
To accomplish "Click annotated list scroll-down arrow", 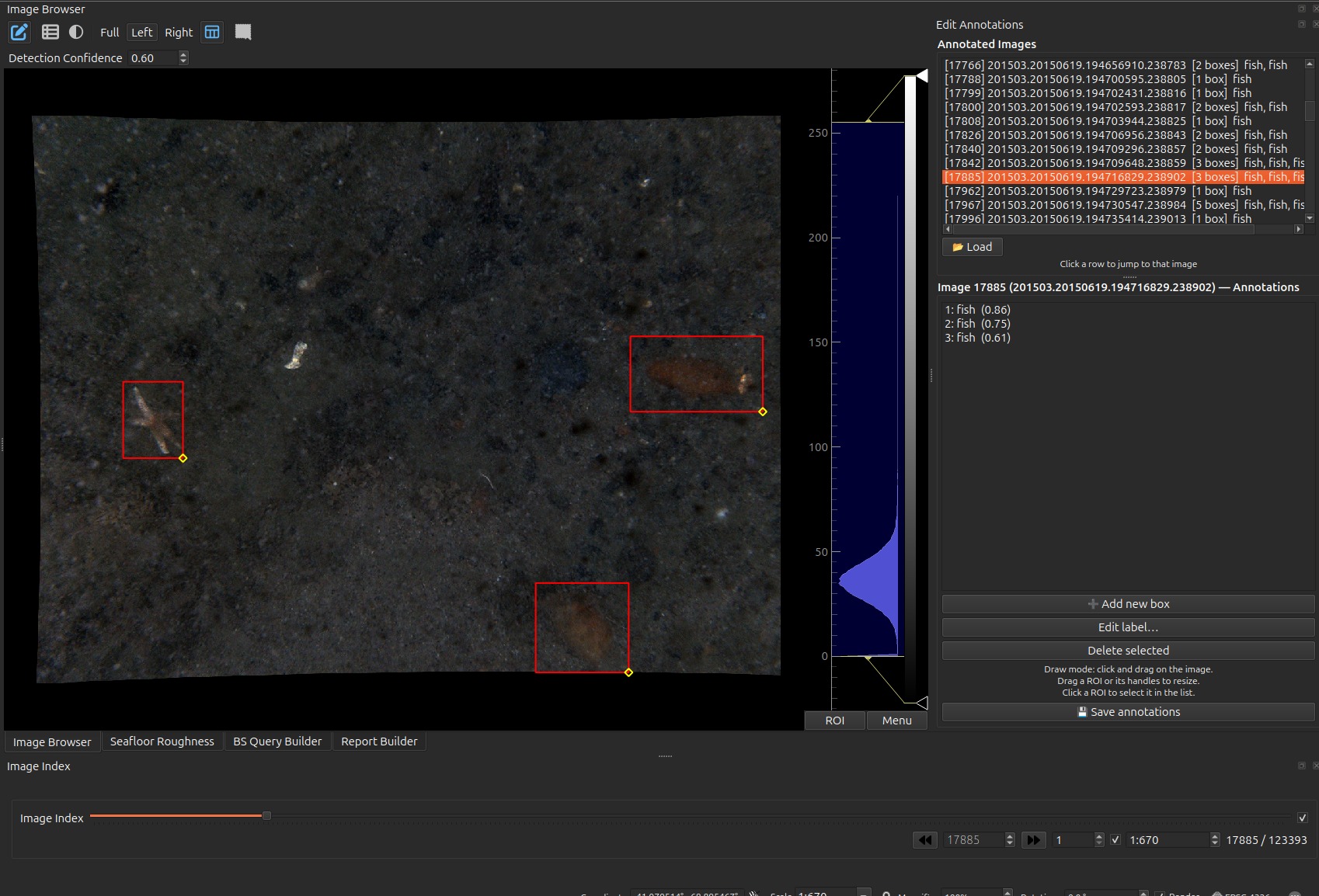I will [x=1310, y=219].
